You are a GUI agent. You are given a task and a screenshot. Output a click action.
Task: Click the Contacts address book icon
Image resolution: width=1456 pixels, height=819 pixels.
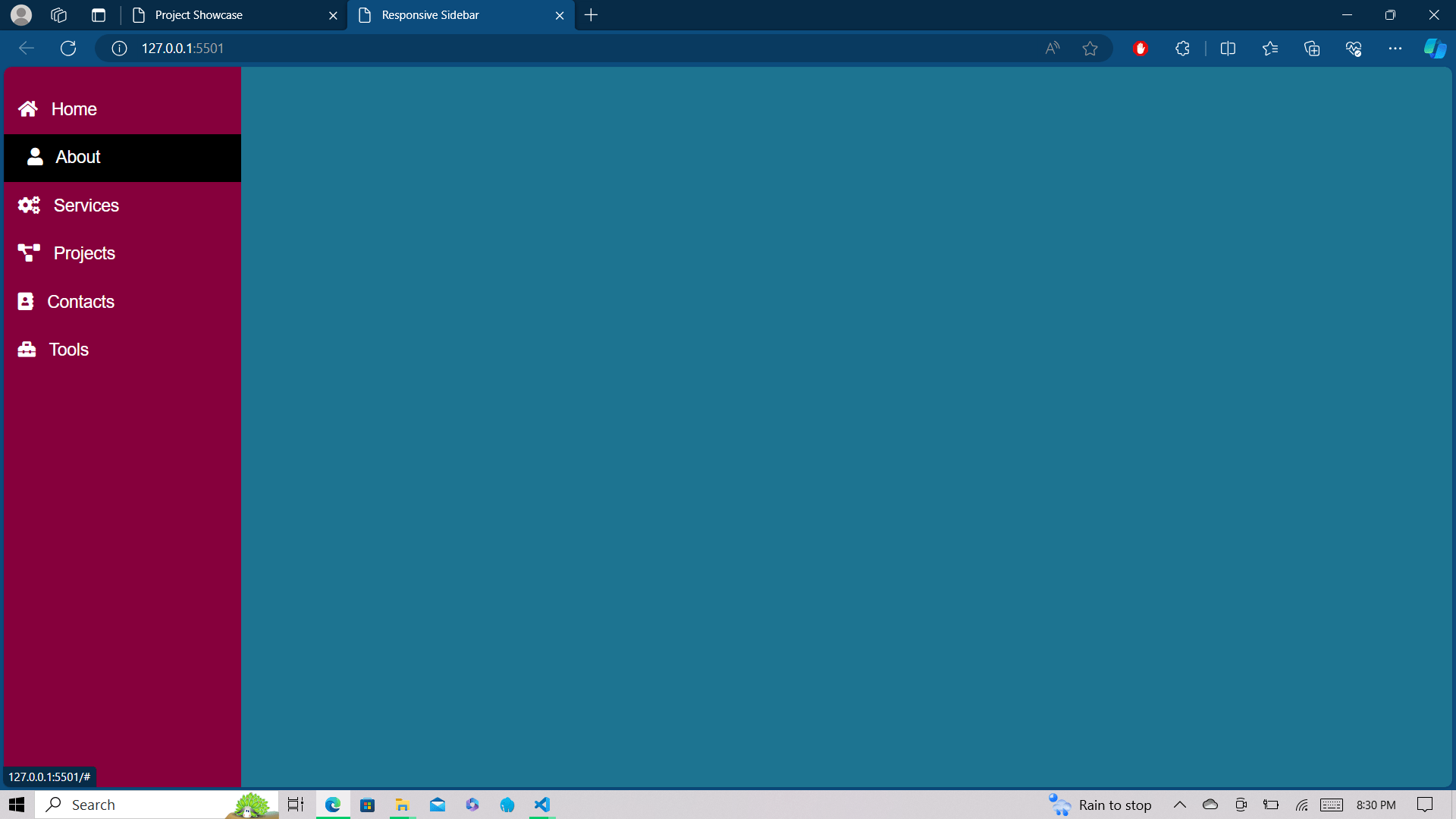pos(26,302)
